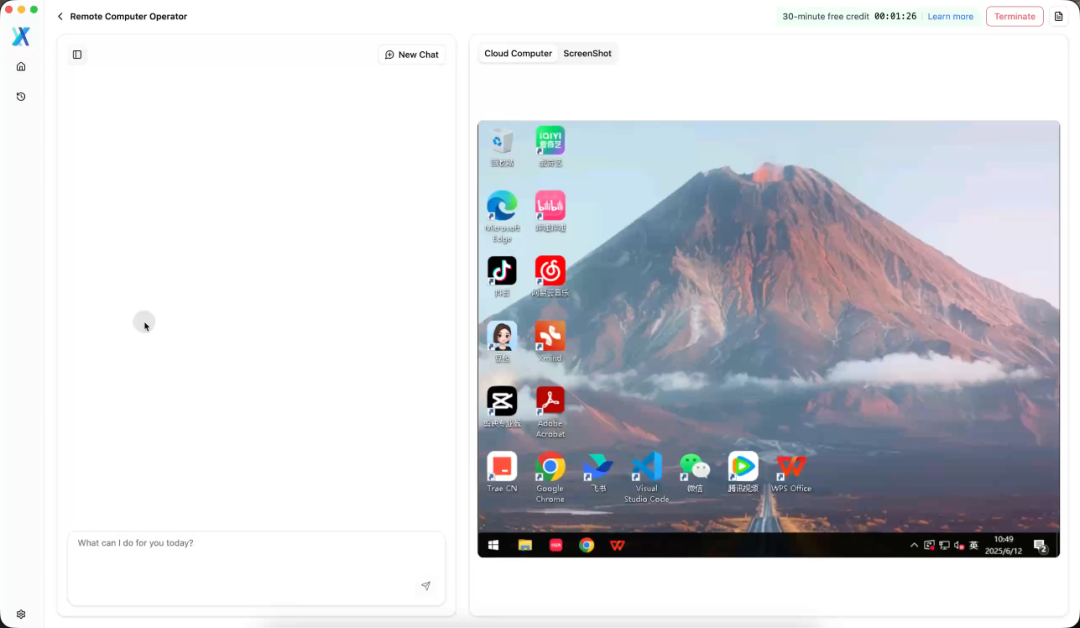Select the iQIYI desktop icon
This screenshot has width=1080, height=628.
(x=550, y=147)
